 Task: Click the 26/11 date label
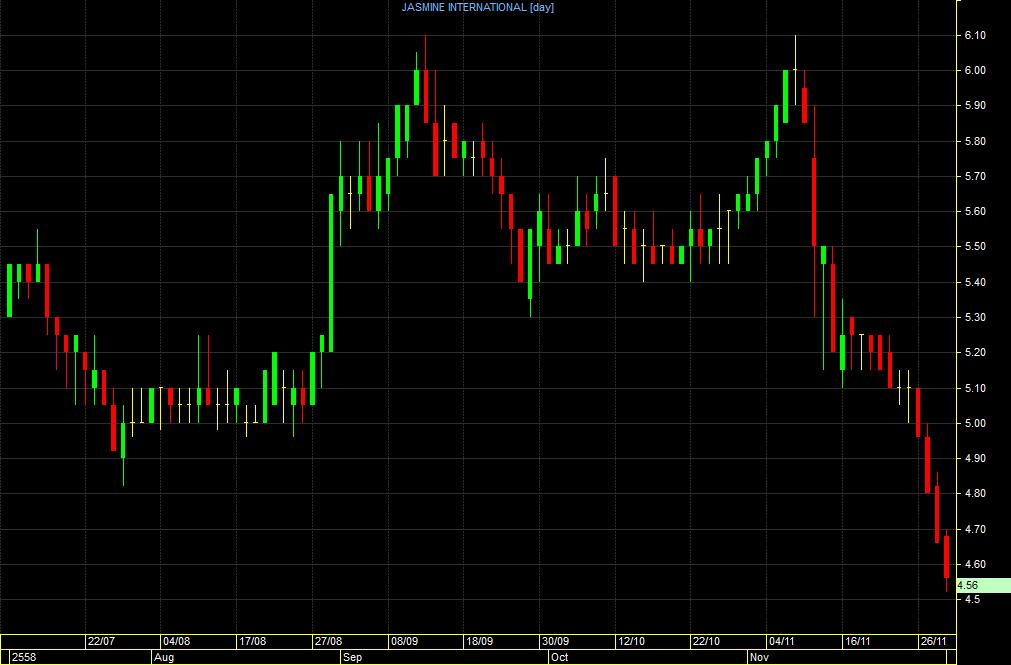coord(933,642)
